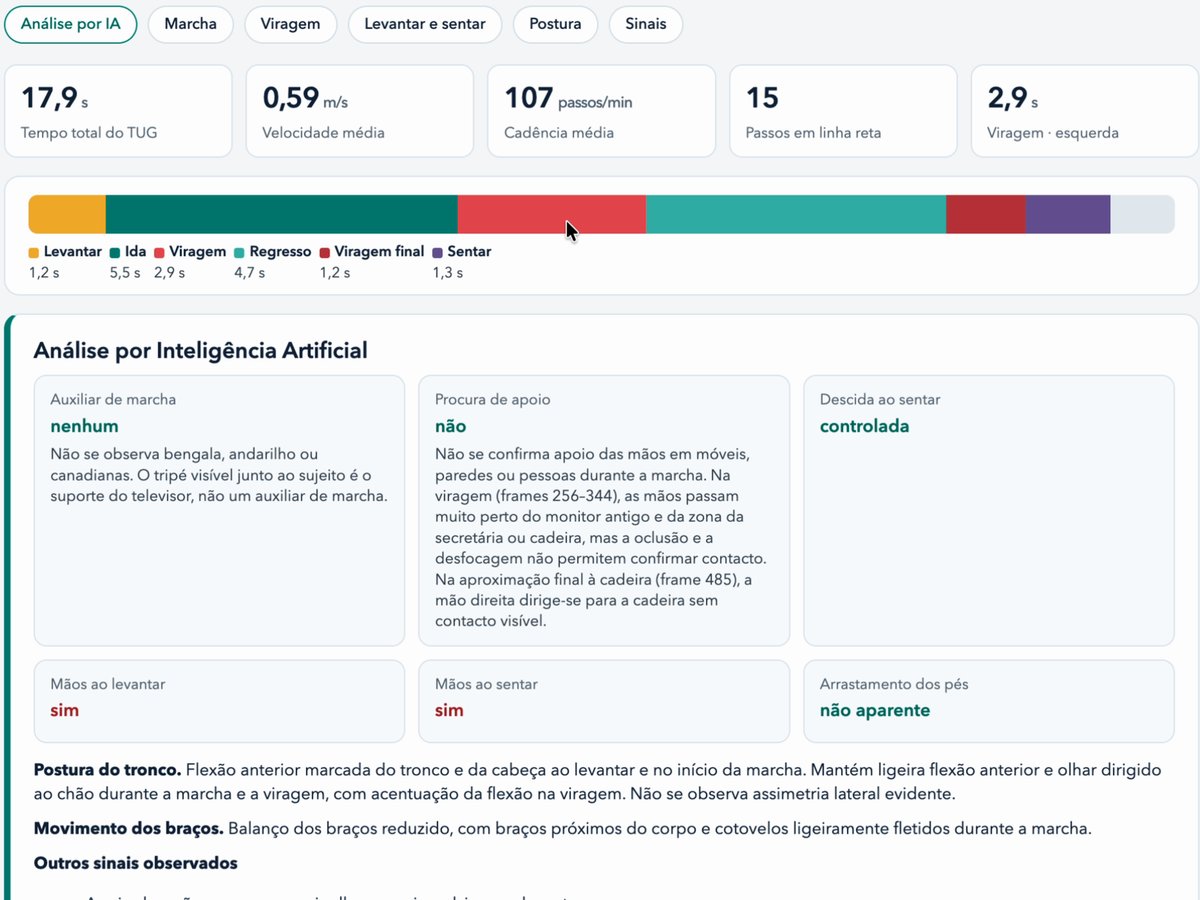Click the value 'não aparente'
This screenshot has width=1200, height=900.
875,711
